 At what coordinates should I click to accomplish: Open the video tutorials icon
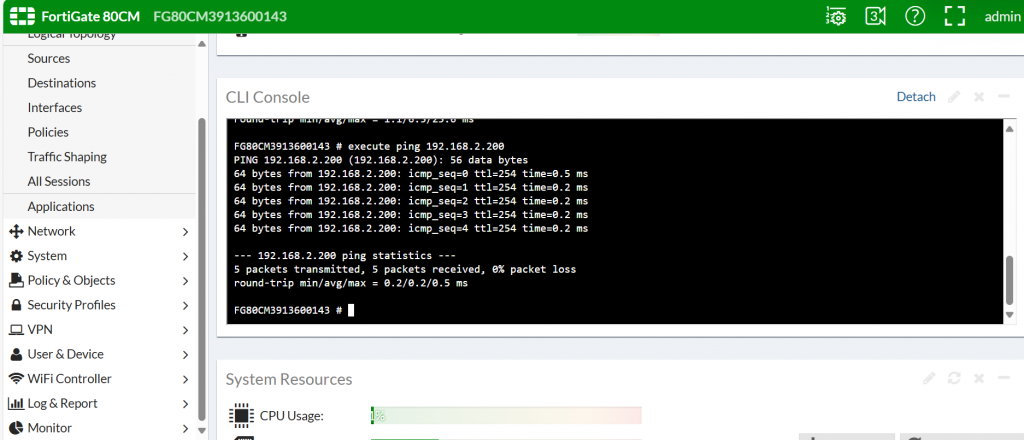click(x=875, y=16)
